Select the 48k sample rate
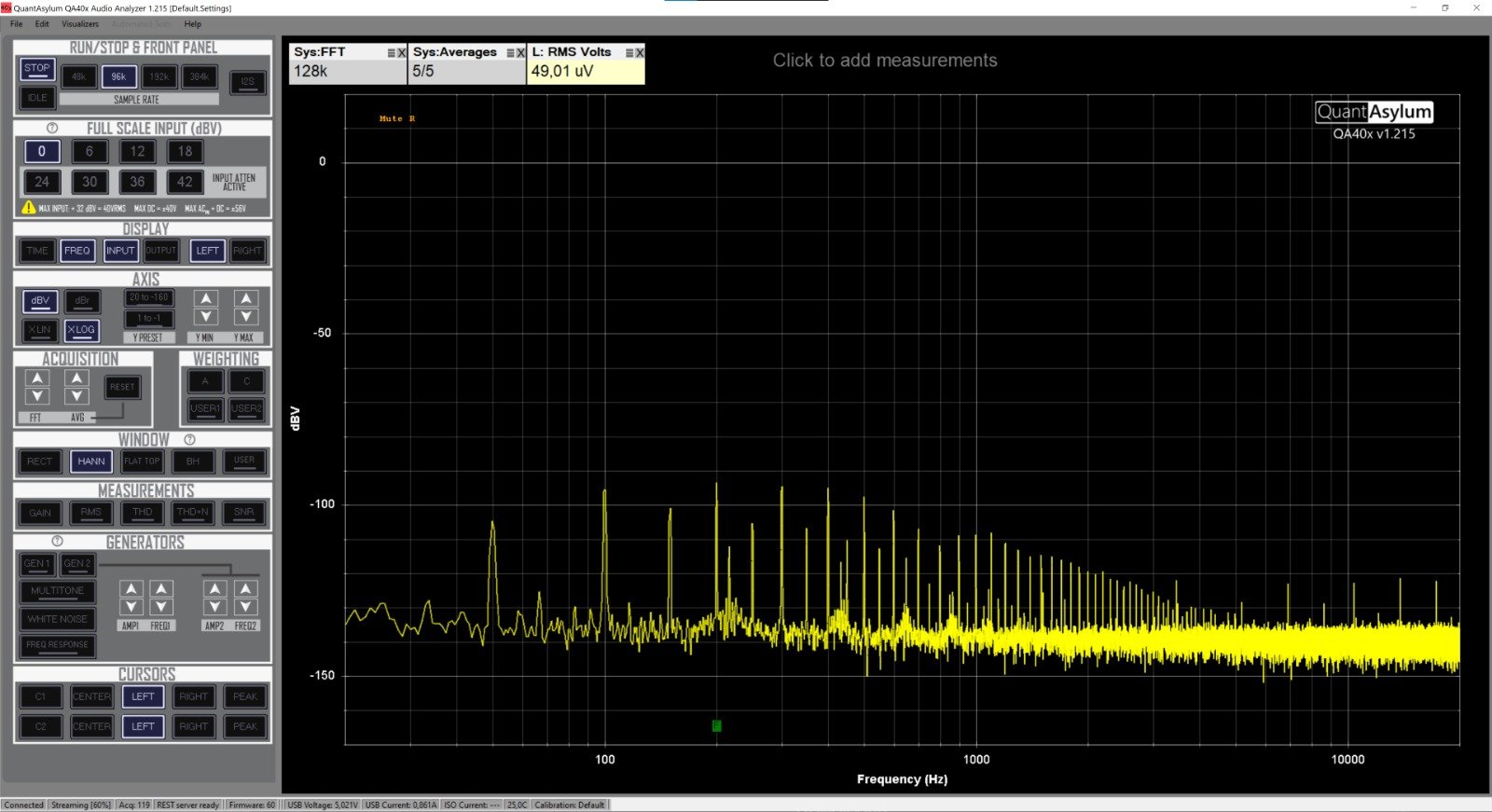The width and height of the screenshot is (1492, 812). (x=78, y=76)
